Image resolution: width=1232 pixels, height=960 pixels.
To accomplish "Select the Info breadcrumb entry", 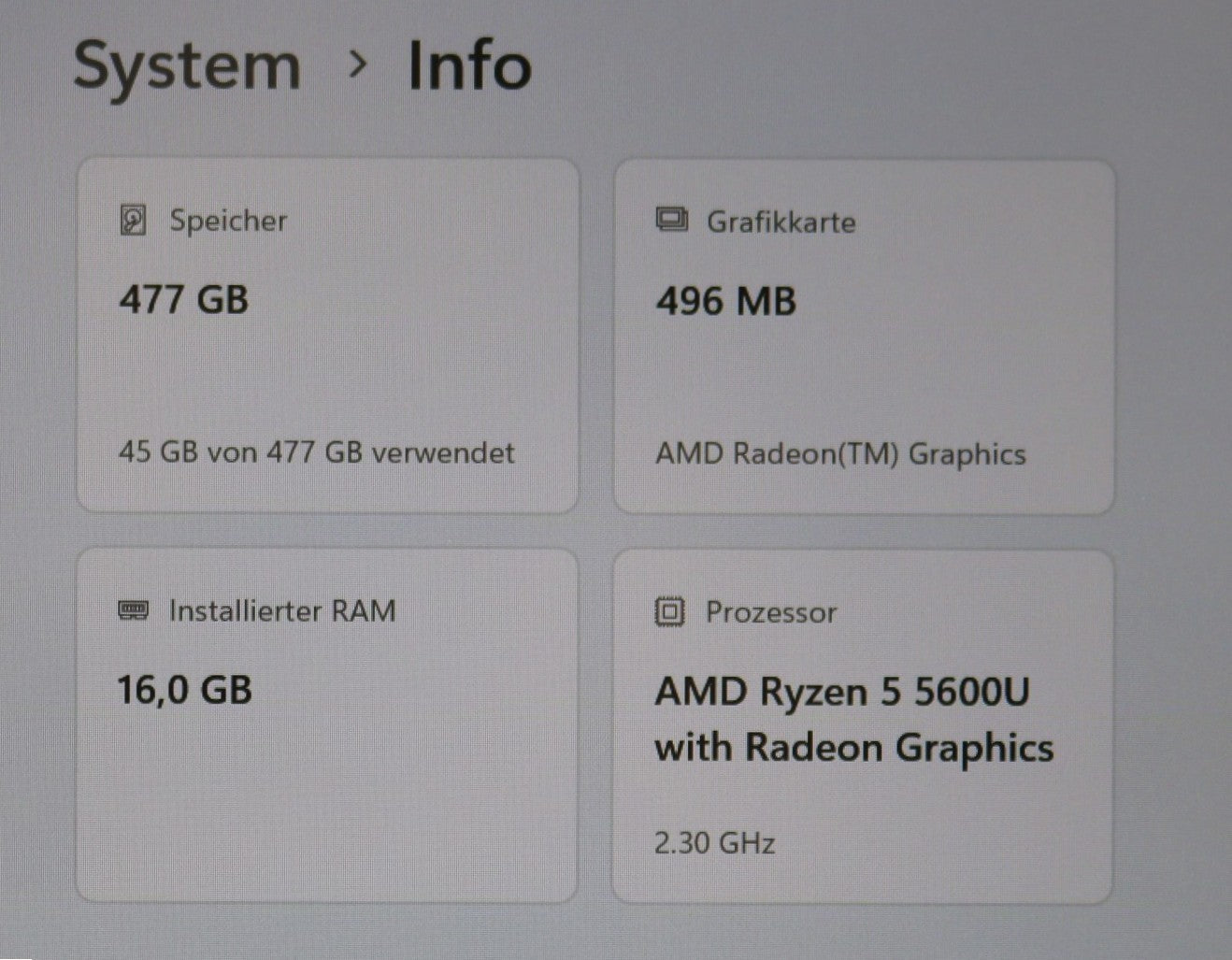I will point(467,65).
